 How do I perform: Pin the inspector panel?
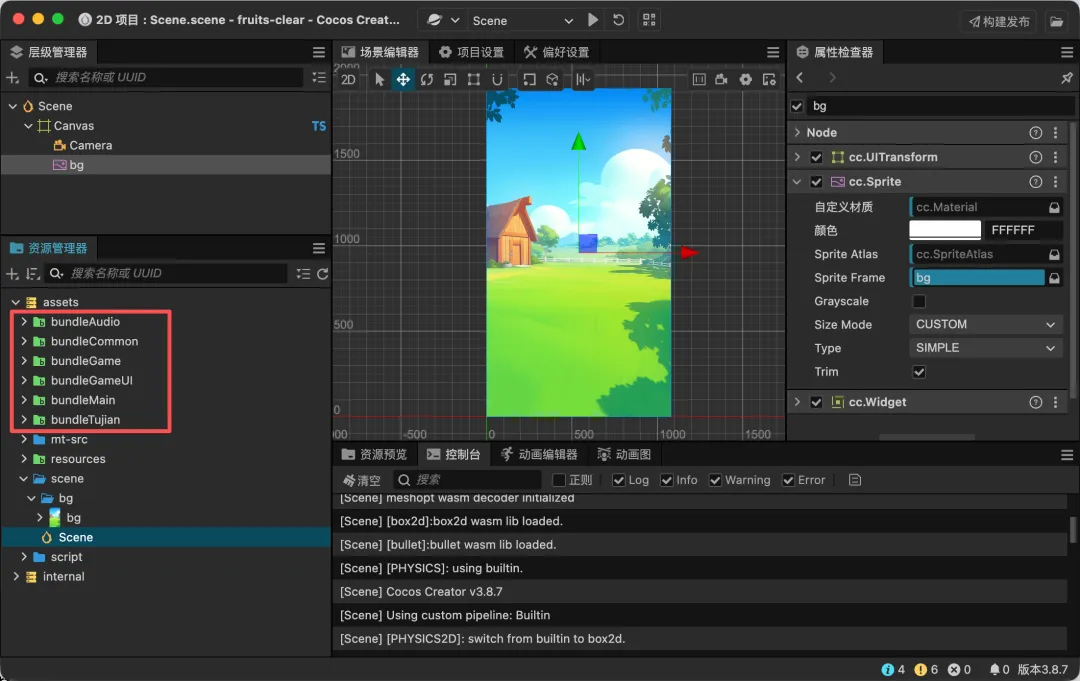[x=1066, y=78]
